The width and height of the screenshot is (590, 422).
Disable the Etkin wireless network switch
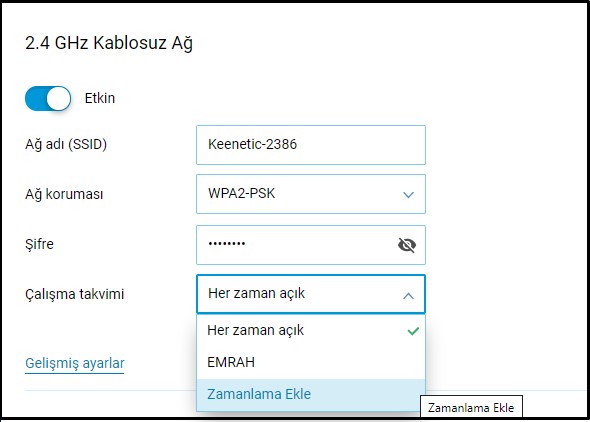(x=48, y=99)
